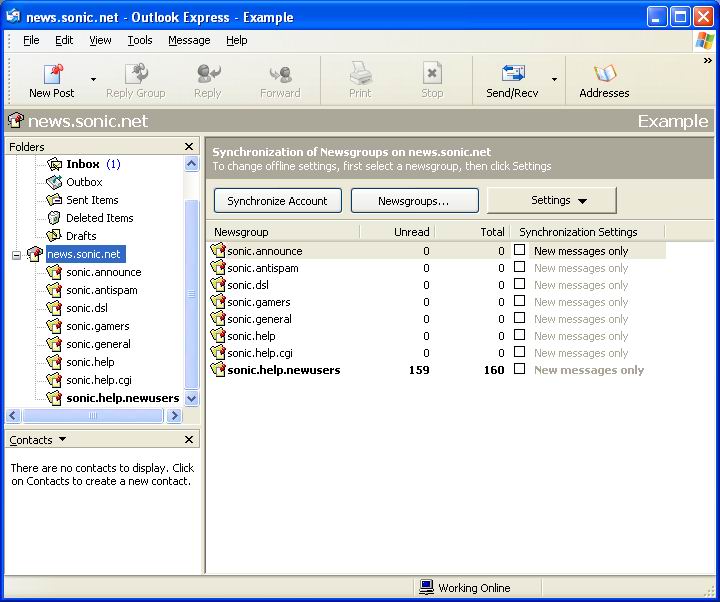Click the Forward toolbar icon
Screen dimensions: 720x602
pos(280,73)
